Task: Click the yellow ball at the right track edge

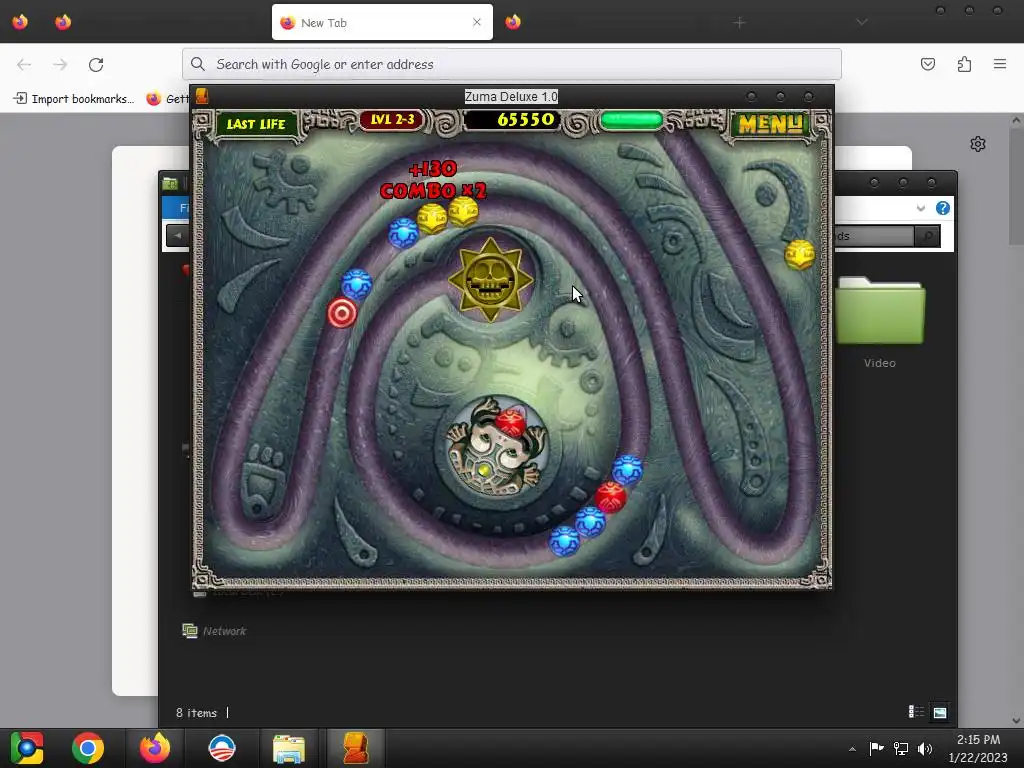Action: 799,255
